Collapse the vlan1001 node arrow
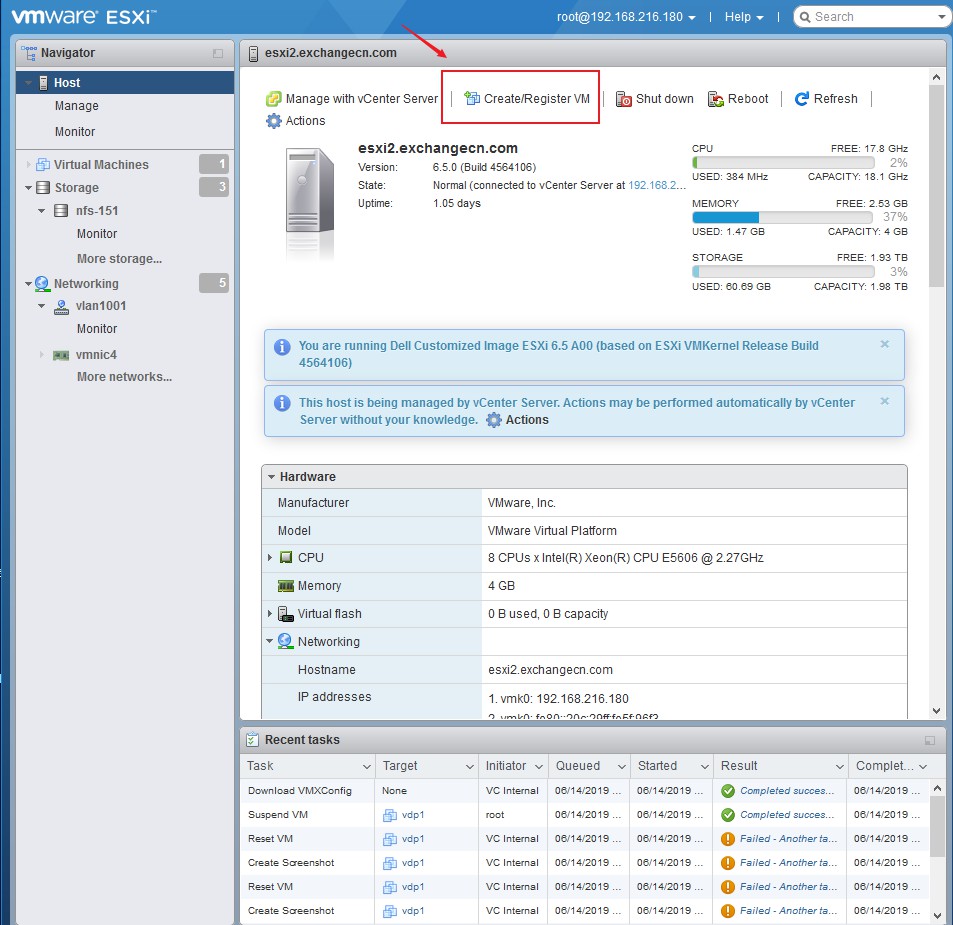 coord(41,306)
